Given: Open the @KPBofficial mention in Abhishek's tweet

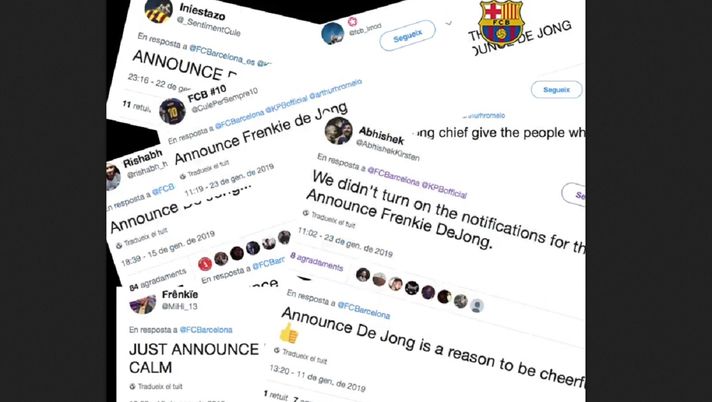Looking at the screenshot, I should click(x=444, y=190).
